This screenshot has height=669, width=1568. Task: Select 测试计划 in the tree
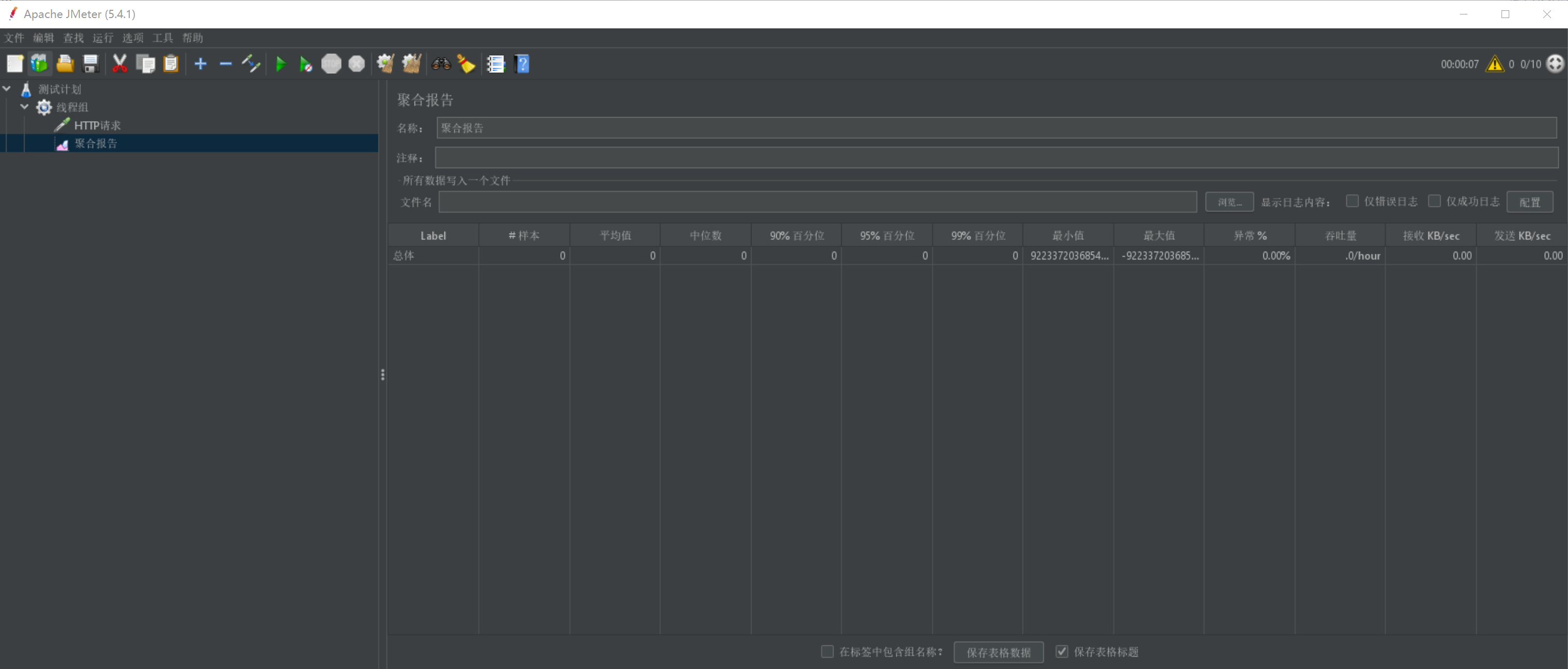[60, 89]
